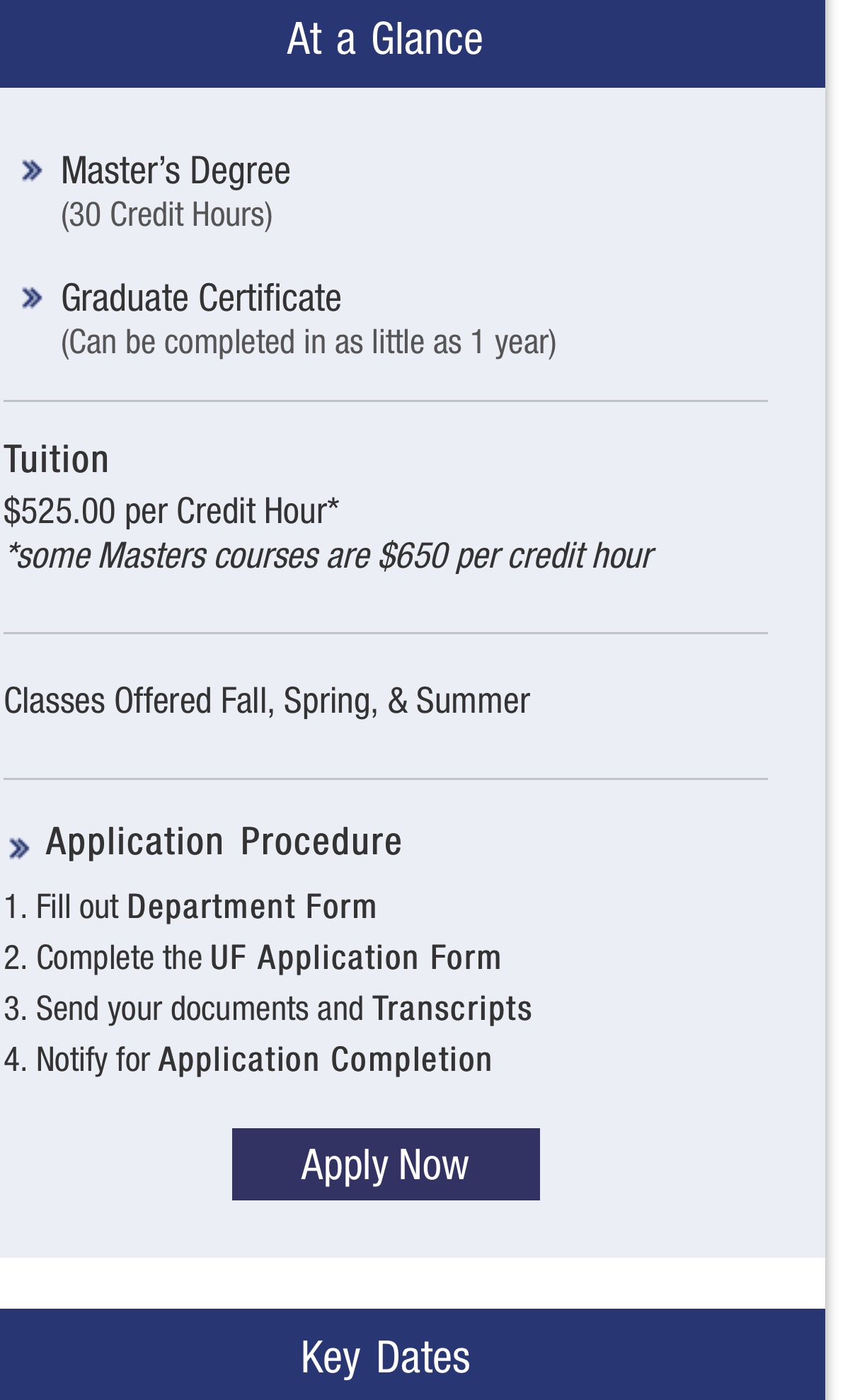867x1400 pixels.
Task: Click the completion-in-1-year note under Graduate Certificate
Action: (309, 342)
